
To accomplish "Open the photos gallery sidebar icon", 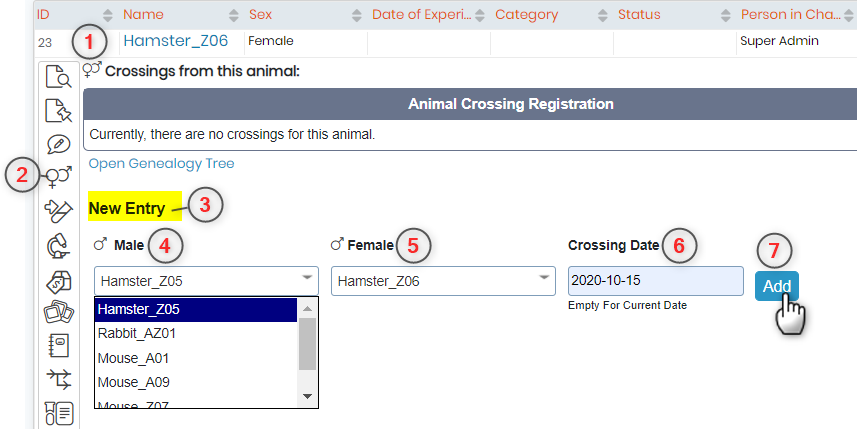I will 58,313.
